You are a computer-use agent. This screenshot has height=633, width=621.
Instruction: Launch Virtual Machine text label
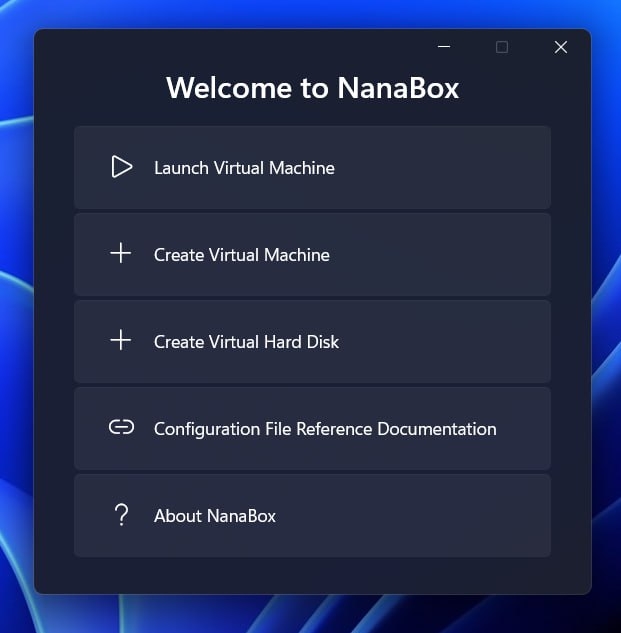click(x=244, y=168)
